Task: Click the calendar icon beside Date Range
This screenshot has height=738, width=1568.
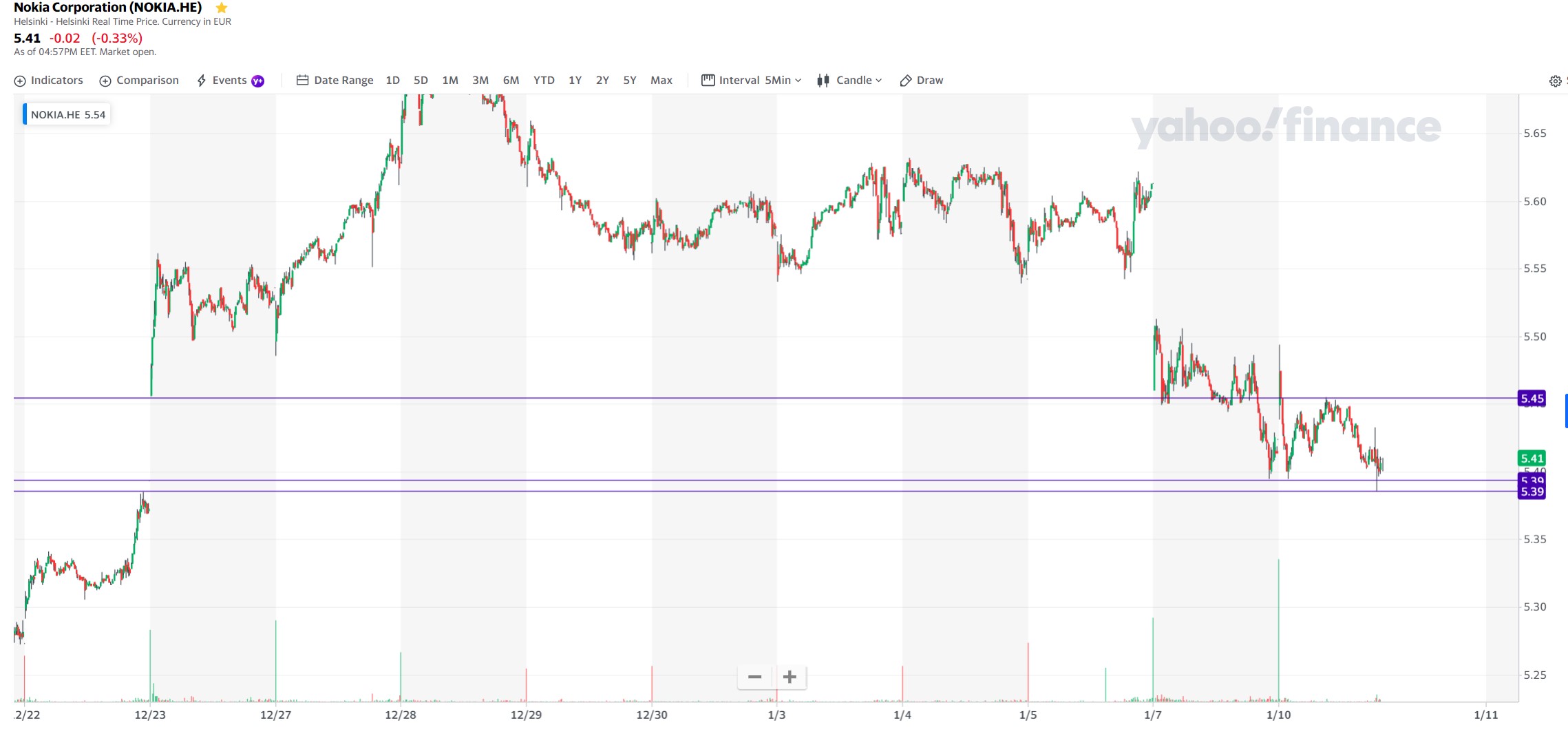Action: [302, 81]
